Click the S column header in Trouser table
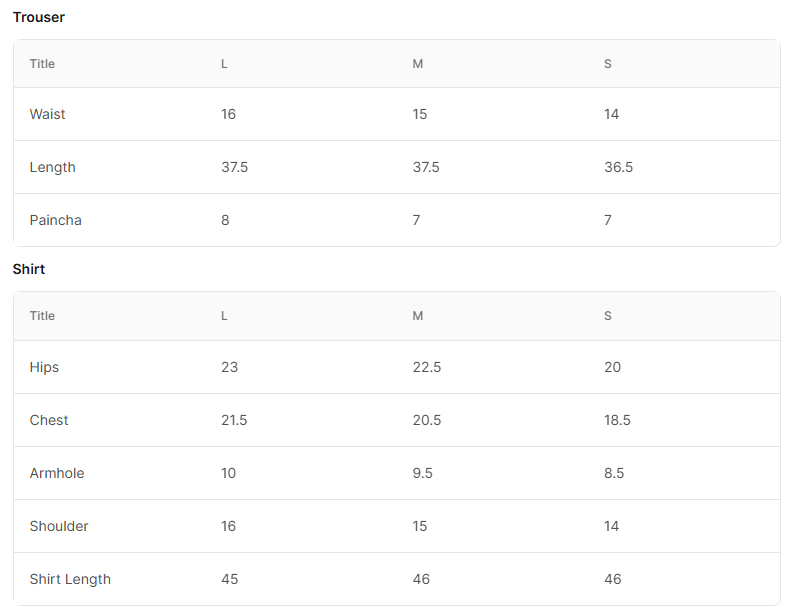Screen dimensions: 792x615 coord(608,64)
